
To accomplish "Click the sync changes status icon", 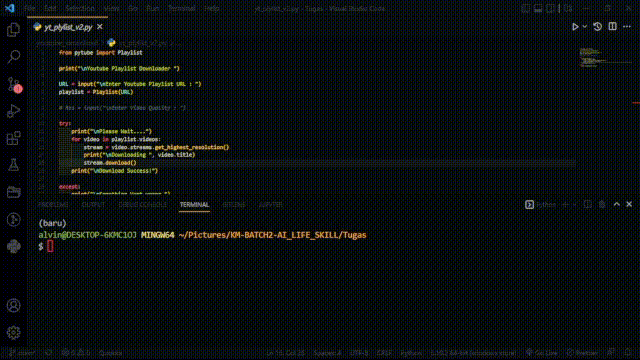I will (49, 353).
